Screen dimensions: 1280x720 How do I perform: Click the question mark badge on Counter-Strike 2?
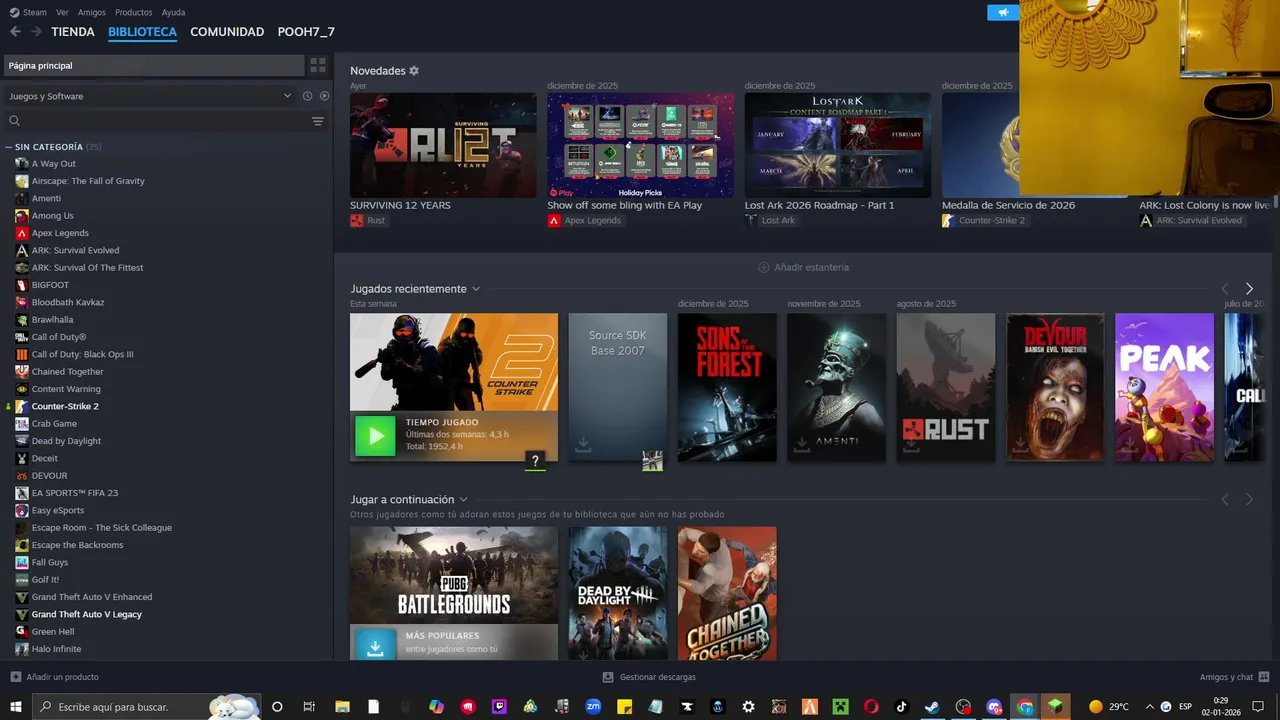point(536,461)
